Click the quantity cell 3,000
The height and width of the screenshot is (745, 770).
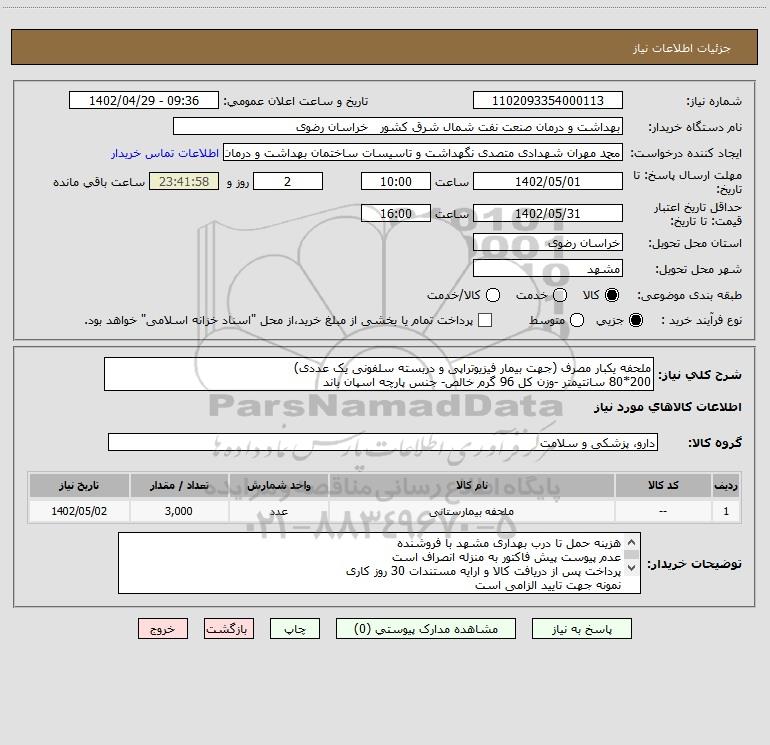(179, 511)
